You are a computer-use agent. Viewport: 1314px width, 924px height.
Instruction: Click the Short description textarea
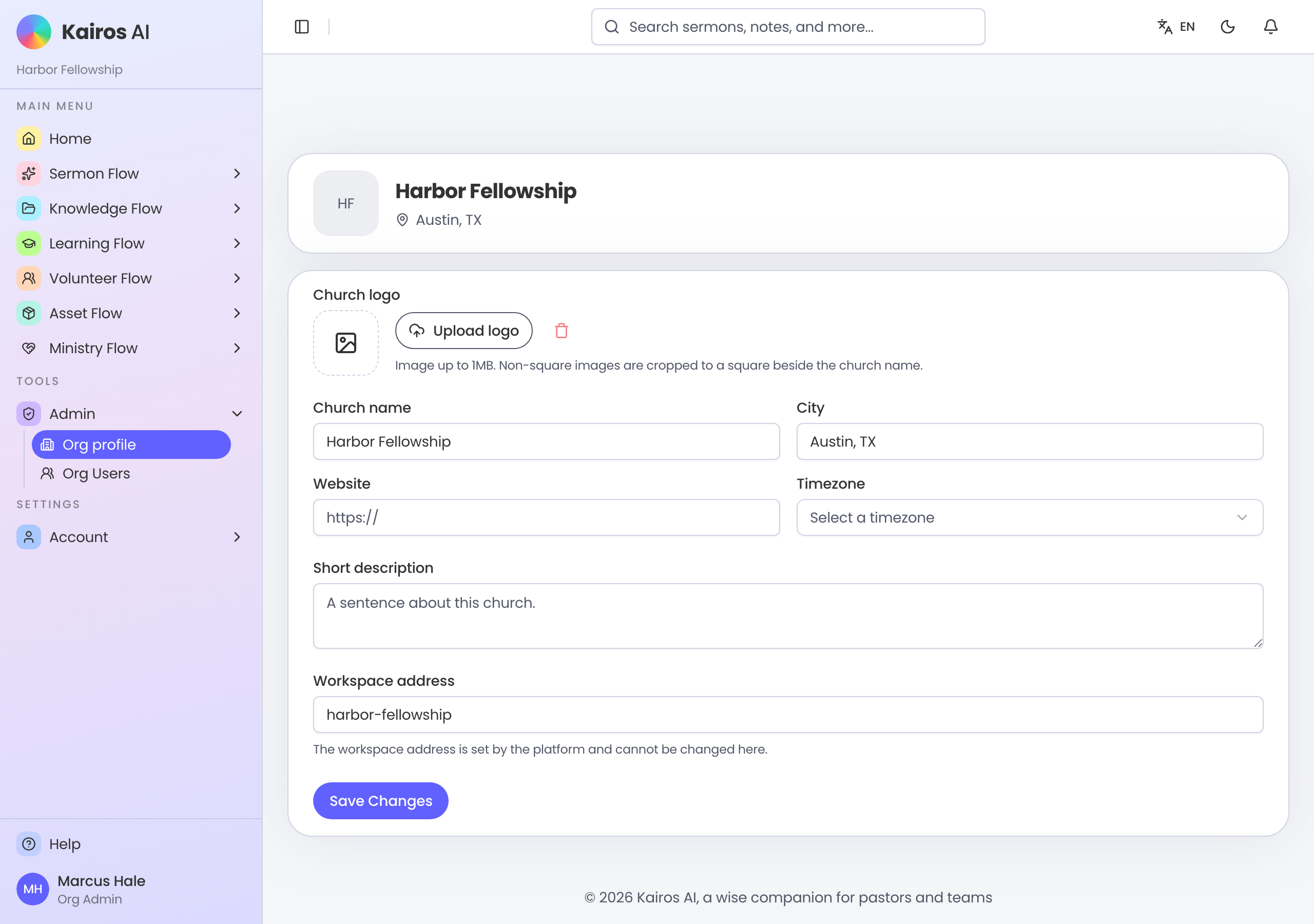[788, 616]
